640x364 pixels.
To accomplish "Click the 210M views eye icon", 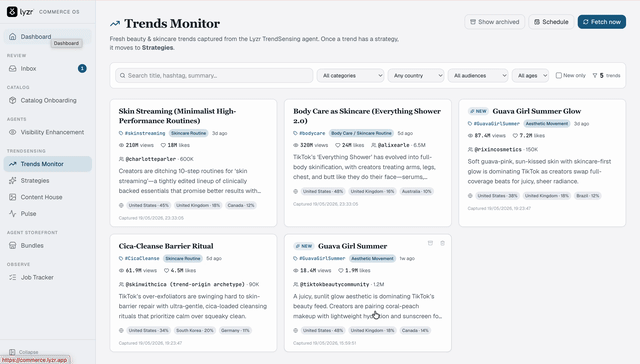I will (x=121, y=145).
